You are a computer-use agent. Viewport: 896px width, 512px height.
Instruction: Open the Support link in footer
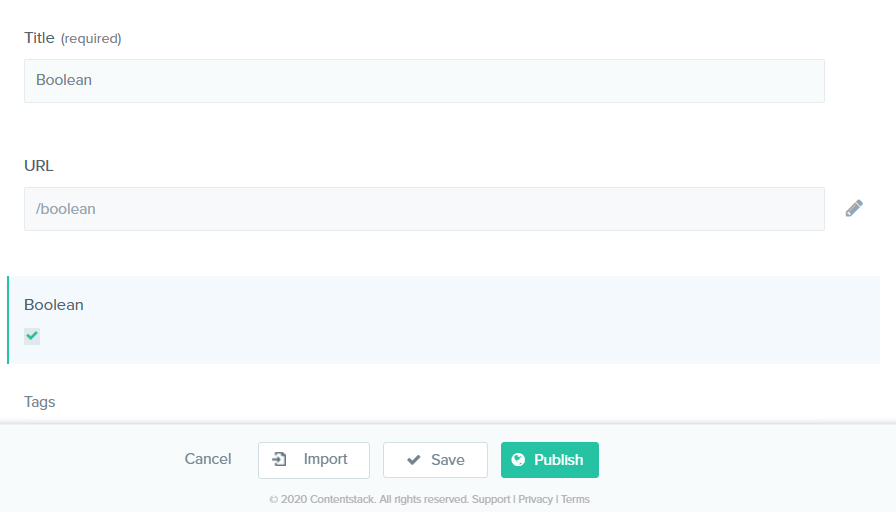click(x=491, y=499)
